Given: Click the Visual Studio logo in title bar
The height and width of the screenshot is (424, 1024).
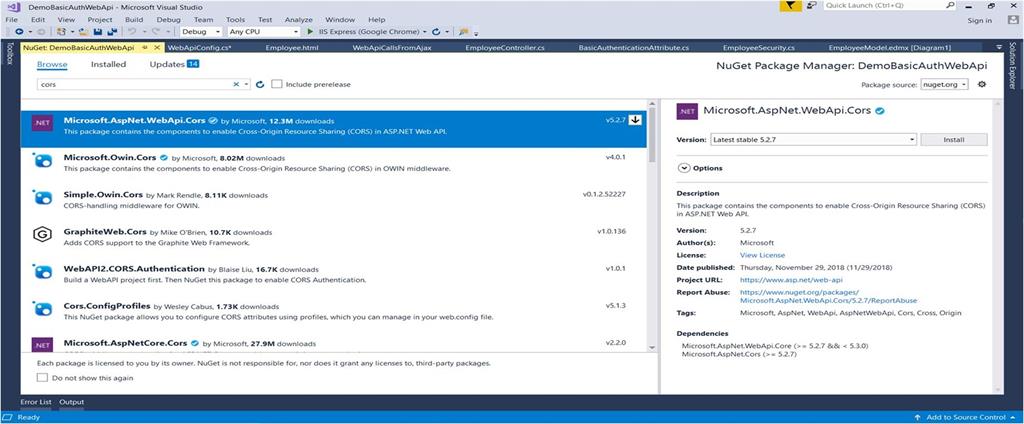Looking at the screenshot, I should [15, 6].
